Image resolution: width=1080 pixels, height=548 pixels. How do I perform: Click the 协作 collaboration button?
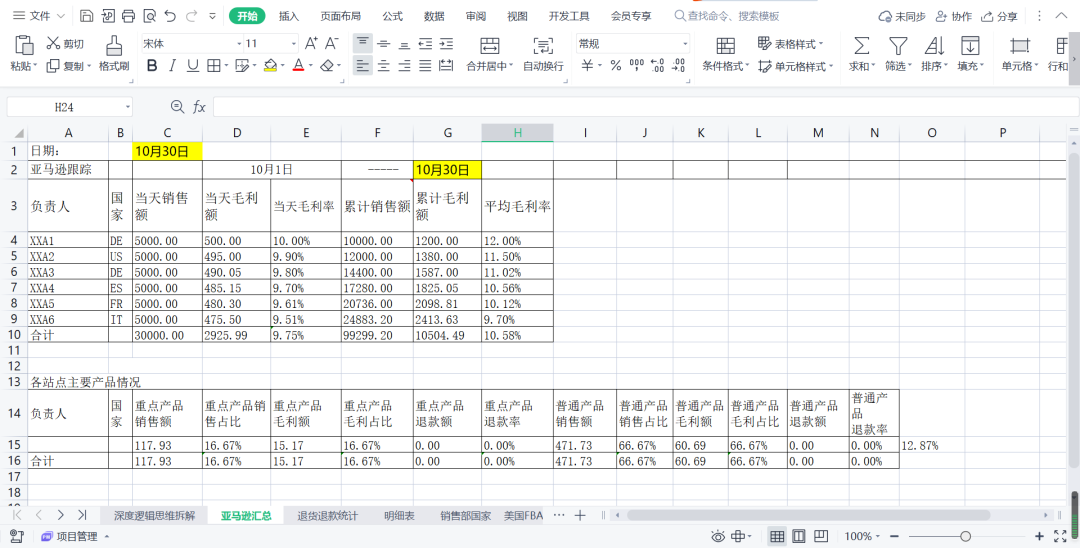point(953,17)
